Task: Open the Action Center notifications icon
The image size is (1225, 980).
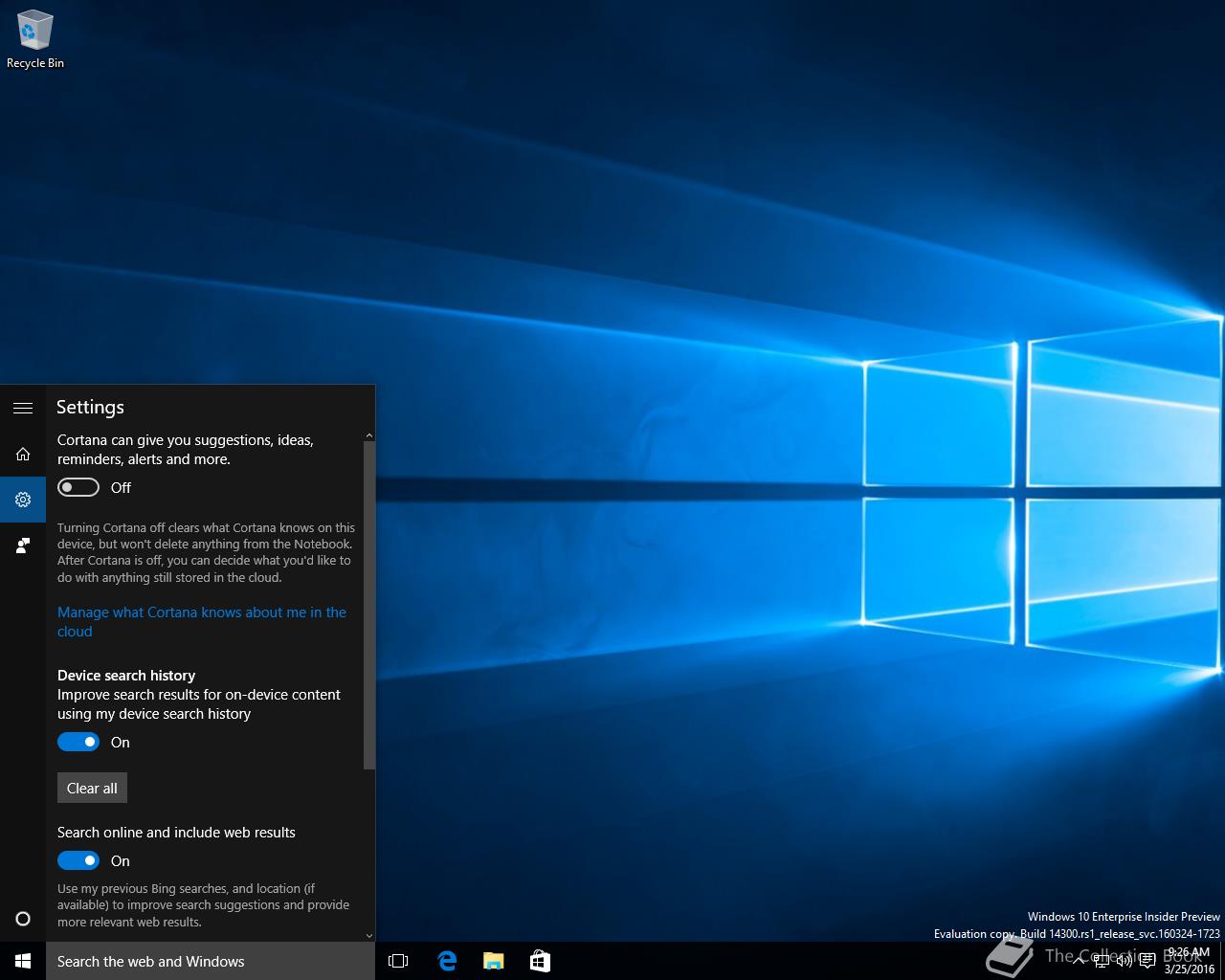Action: click(1147, 961)
